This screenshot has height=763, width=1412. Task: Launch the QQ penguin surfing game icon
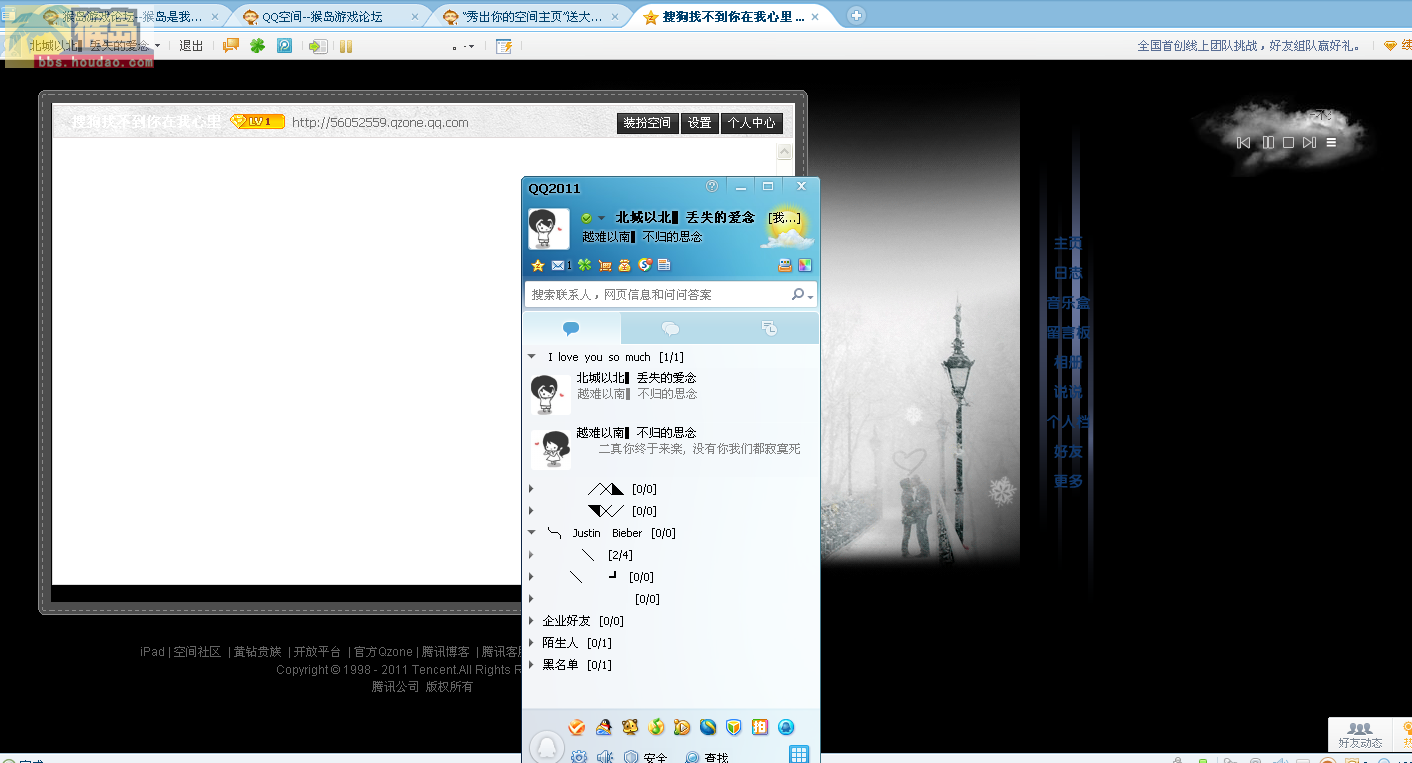[604, 727]
